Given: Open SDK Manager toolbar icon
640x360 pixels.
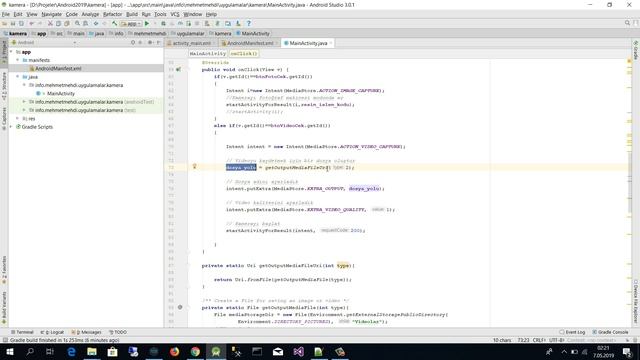Looking at the screenshot, I should [x=238, y=24].
